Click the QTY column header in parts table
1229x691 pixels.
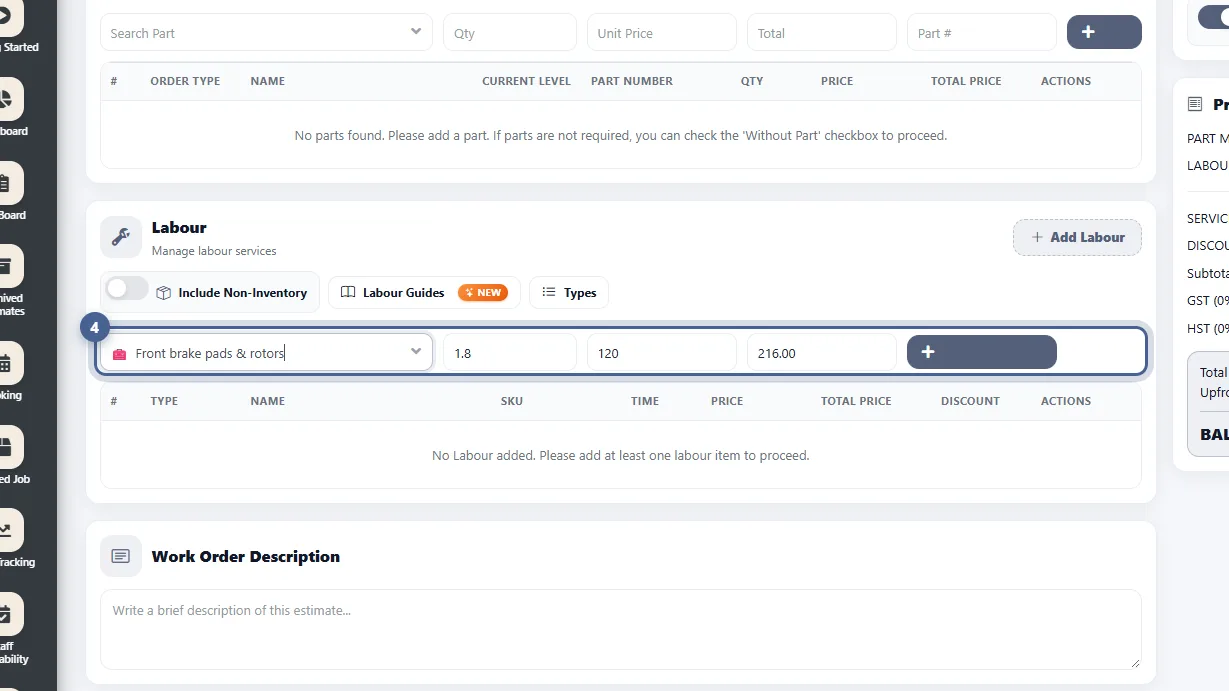tap(752, 81)
